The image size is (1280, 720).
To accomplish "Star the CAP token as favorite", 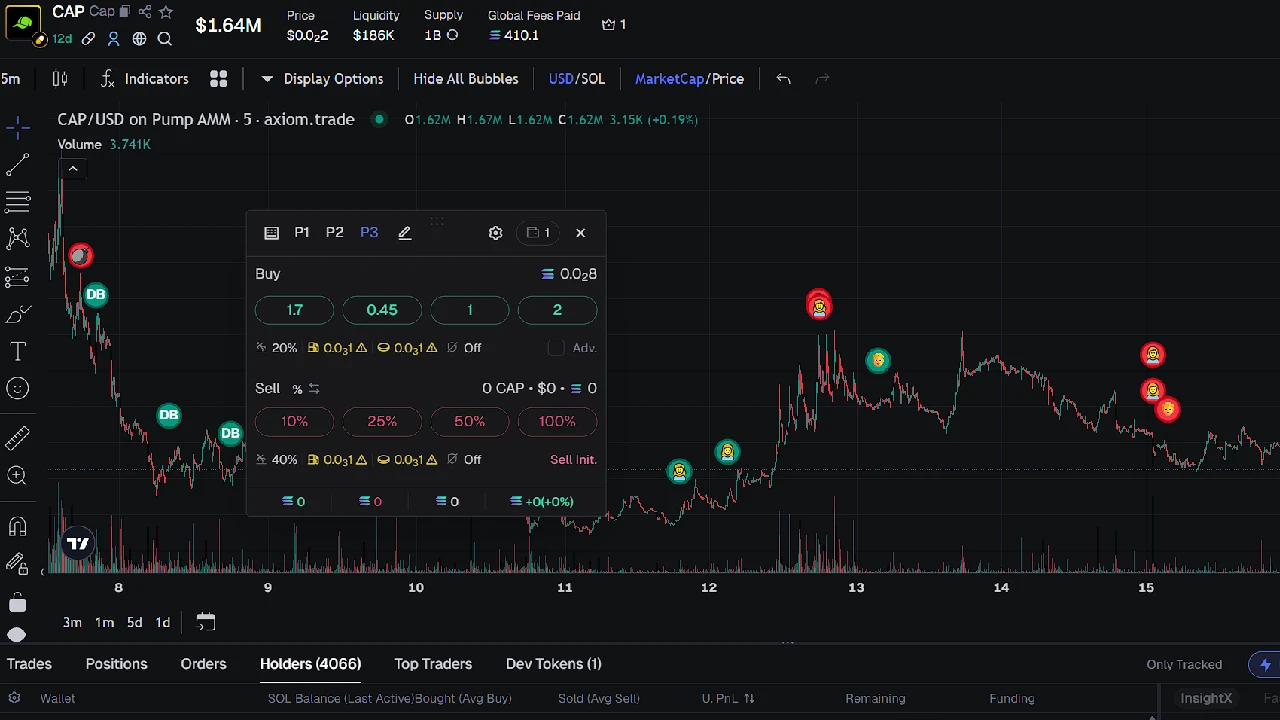I will tap(165, 12).
